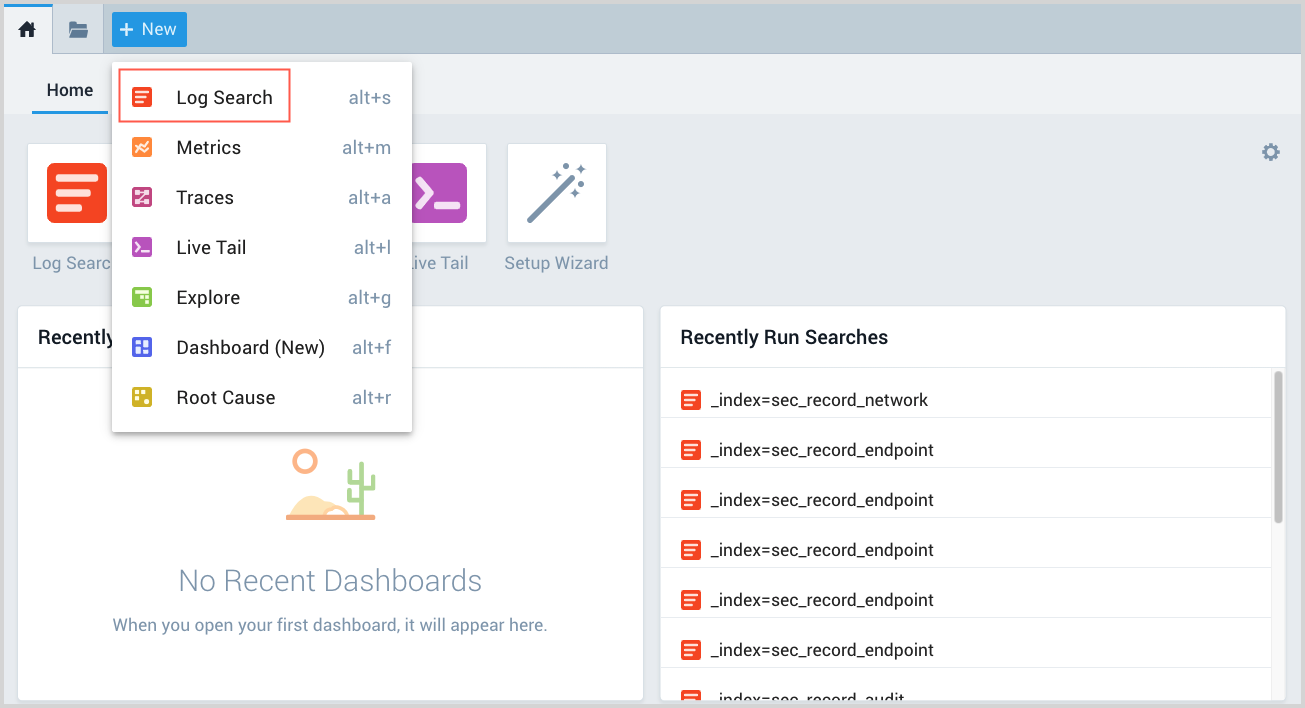Click the Traces icon in the menu
Viewport: 1305px width, 708px height.
click(x=142, y=197)
